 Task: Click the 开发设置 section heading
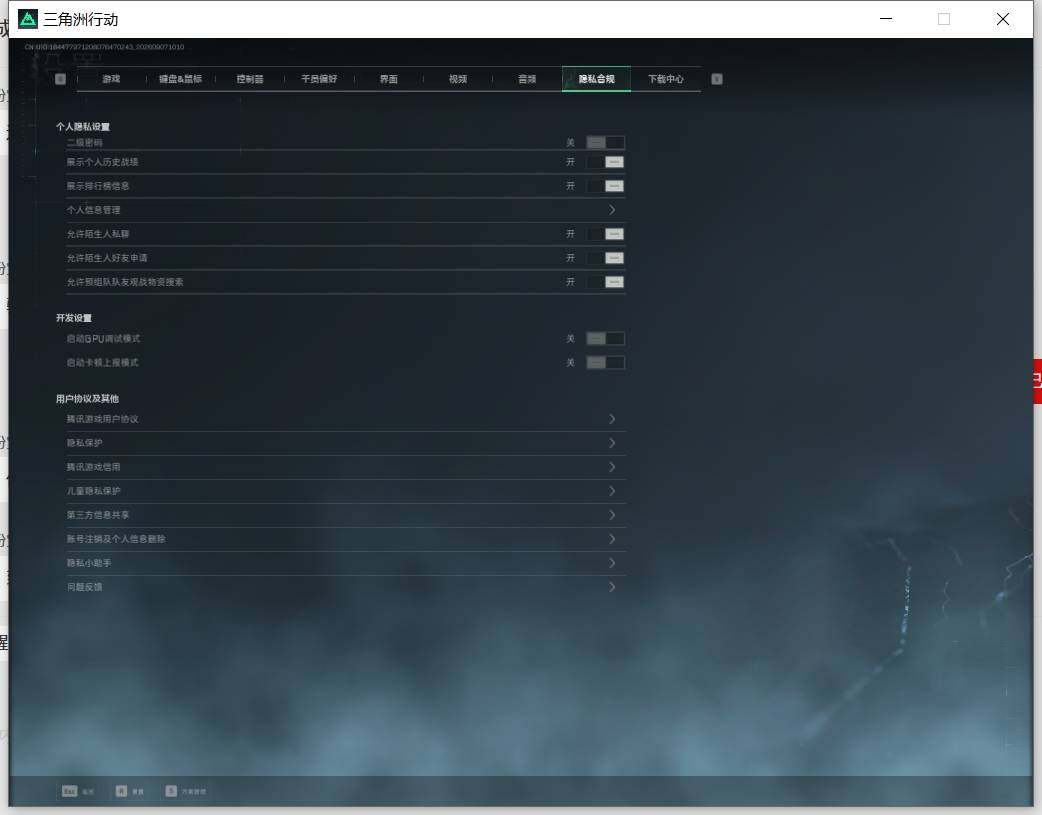74,318
